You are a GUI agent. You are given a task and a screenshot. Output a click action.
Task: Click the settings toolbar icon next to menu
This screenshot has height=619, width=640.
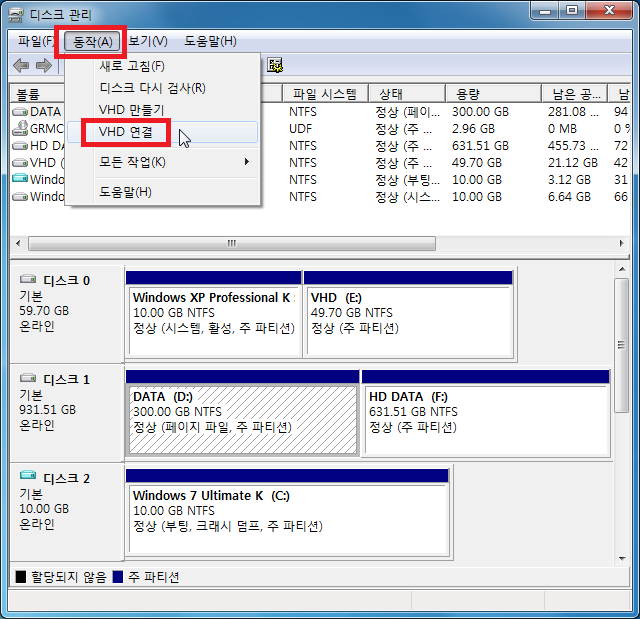pyautogui.click(x=275, y=65)
